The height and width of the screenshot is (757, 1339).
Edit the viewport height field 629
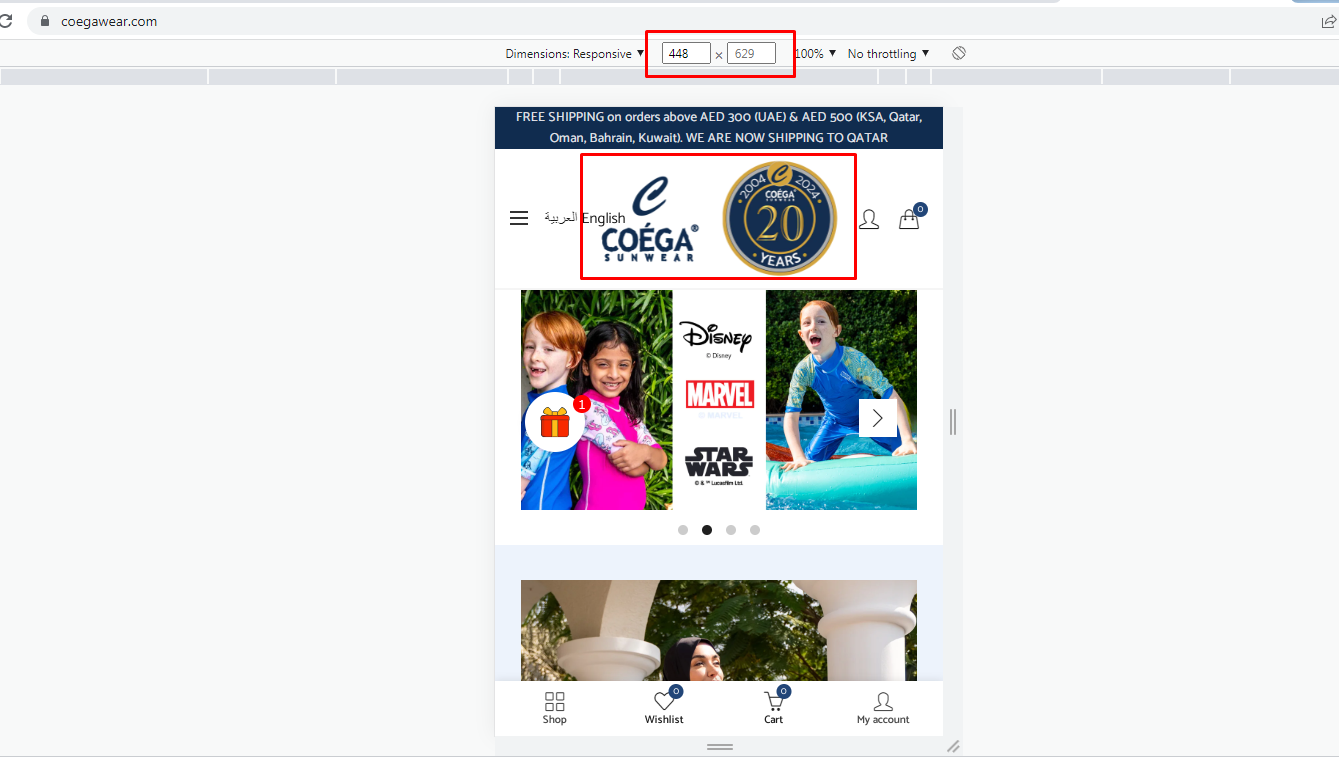(x=751, y=54)
